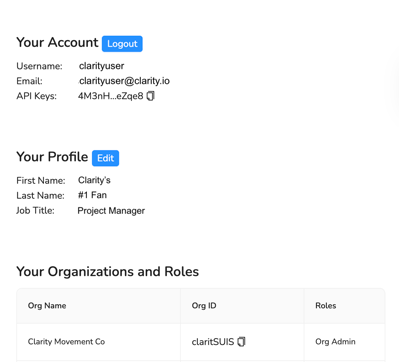Click the Email: label

(x=29, y=81)
